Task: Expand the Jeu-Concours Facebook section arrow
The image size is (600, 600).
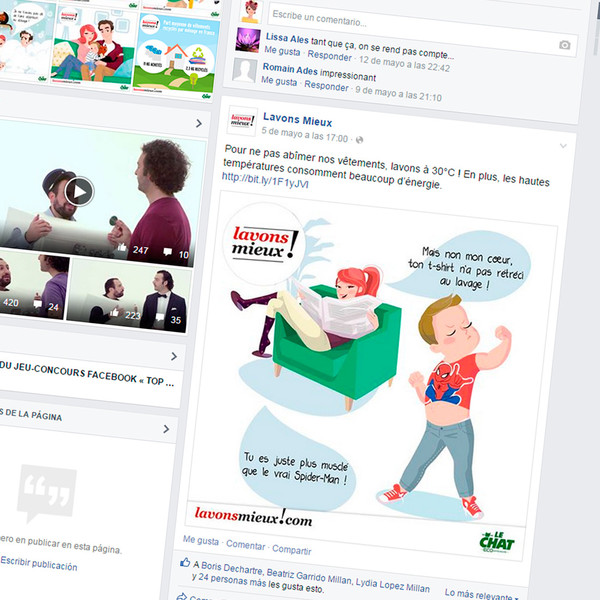Action: 173,355
